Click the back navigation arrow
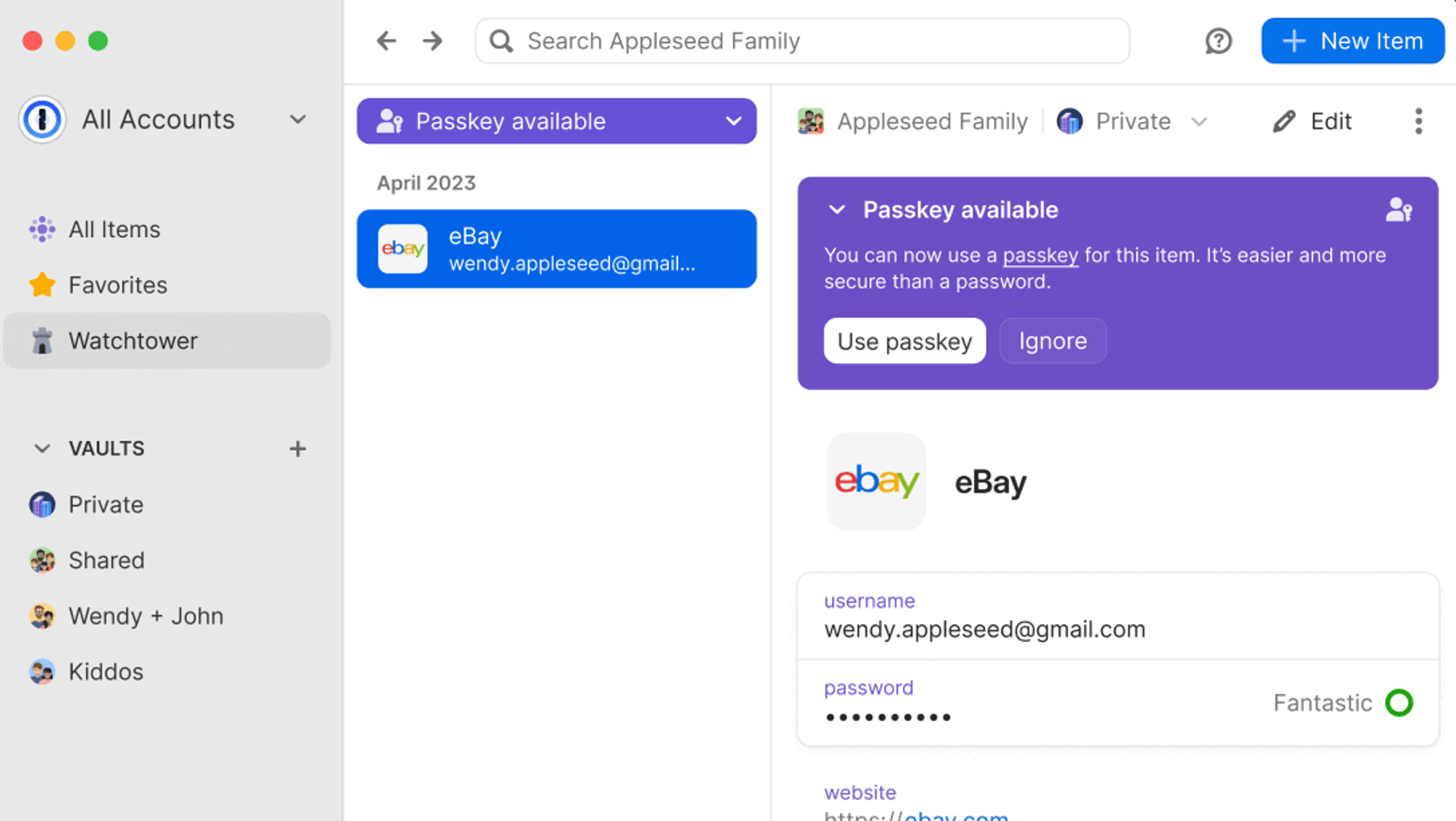1456x821 pixels. pyautogui.click(x=387, y=41)
